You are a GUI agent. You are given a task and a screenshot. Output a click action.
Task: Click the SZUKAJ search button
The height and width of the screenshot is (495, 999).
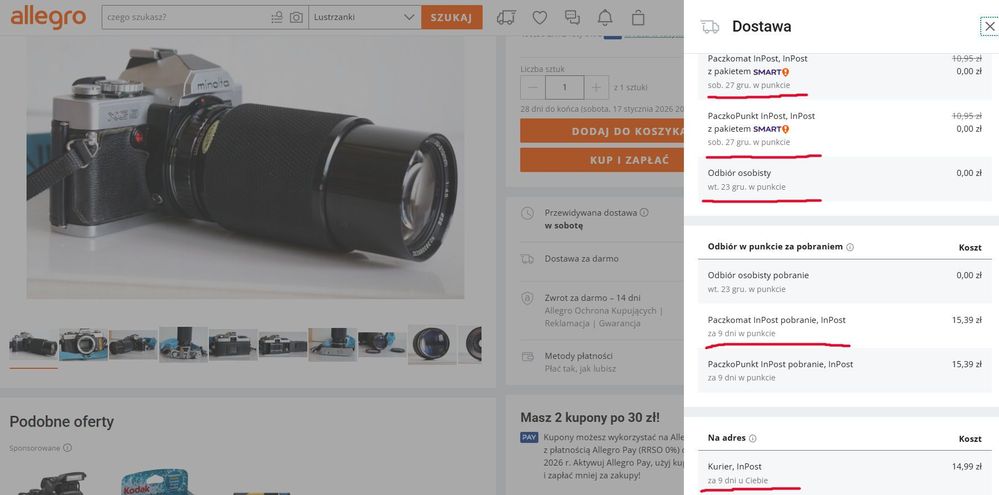[451, 18]
